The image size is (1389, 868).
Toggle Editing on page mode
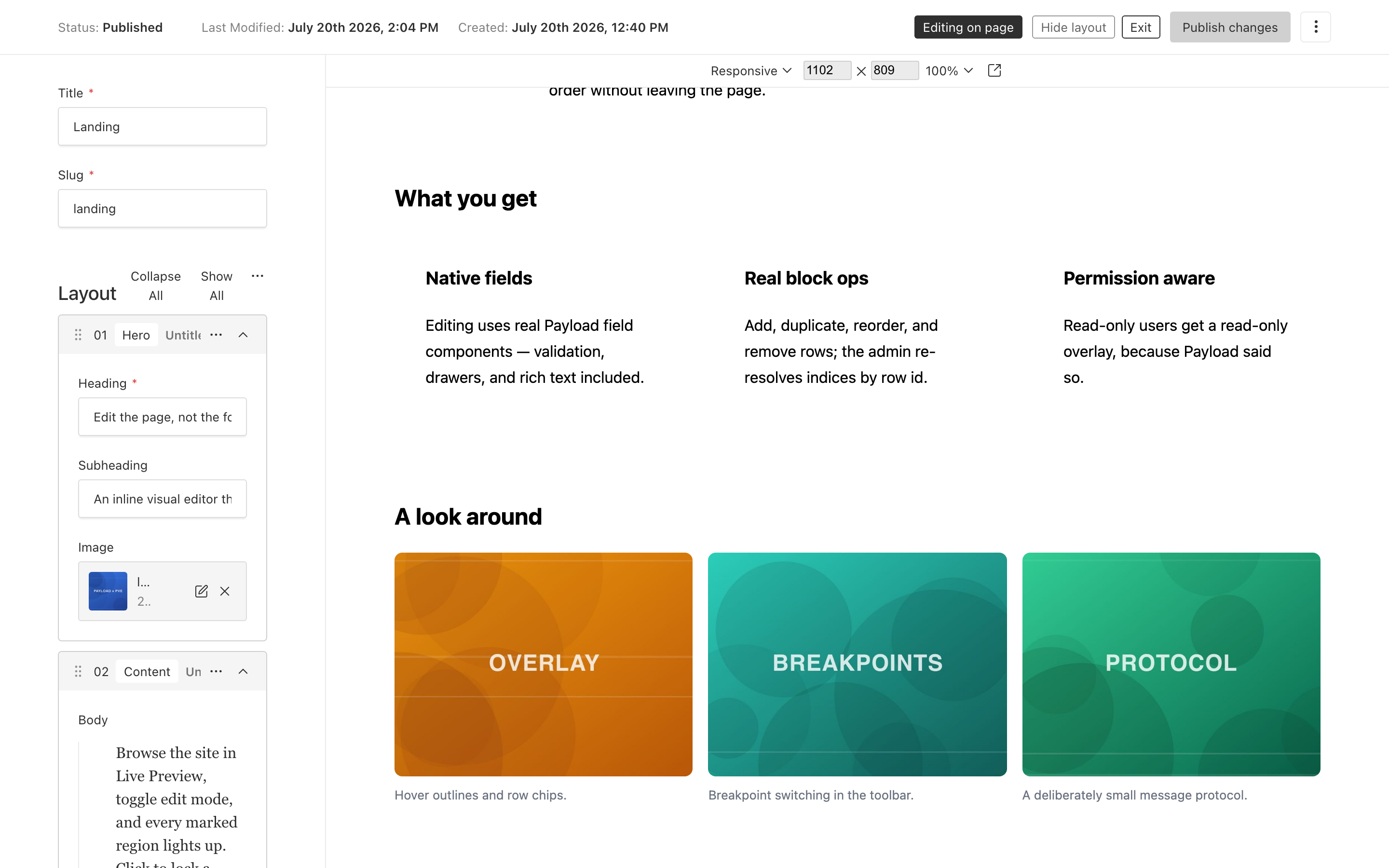pyautogui.click(x=967, y=27)
